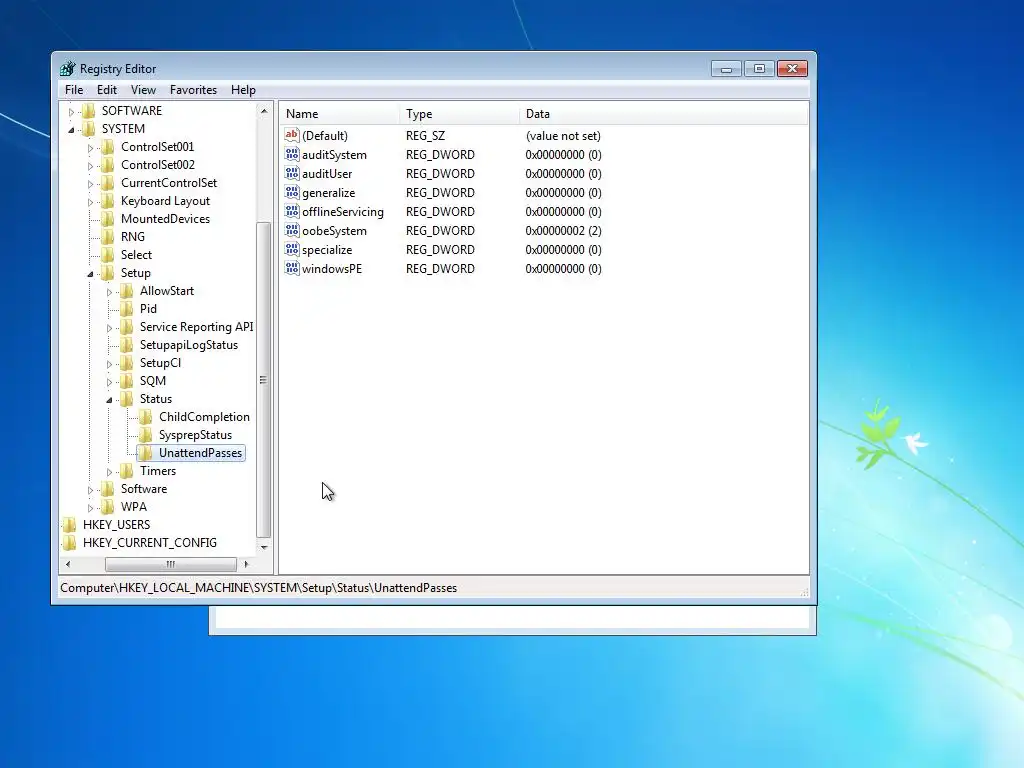
Task: Click the Select key folder icon
Action: (x=108, y=255)
